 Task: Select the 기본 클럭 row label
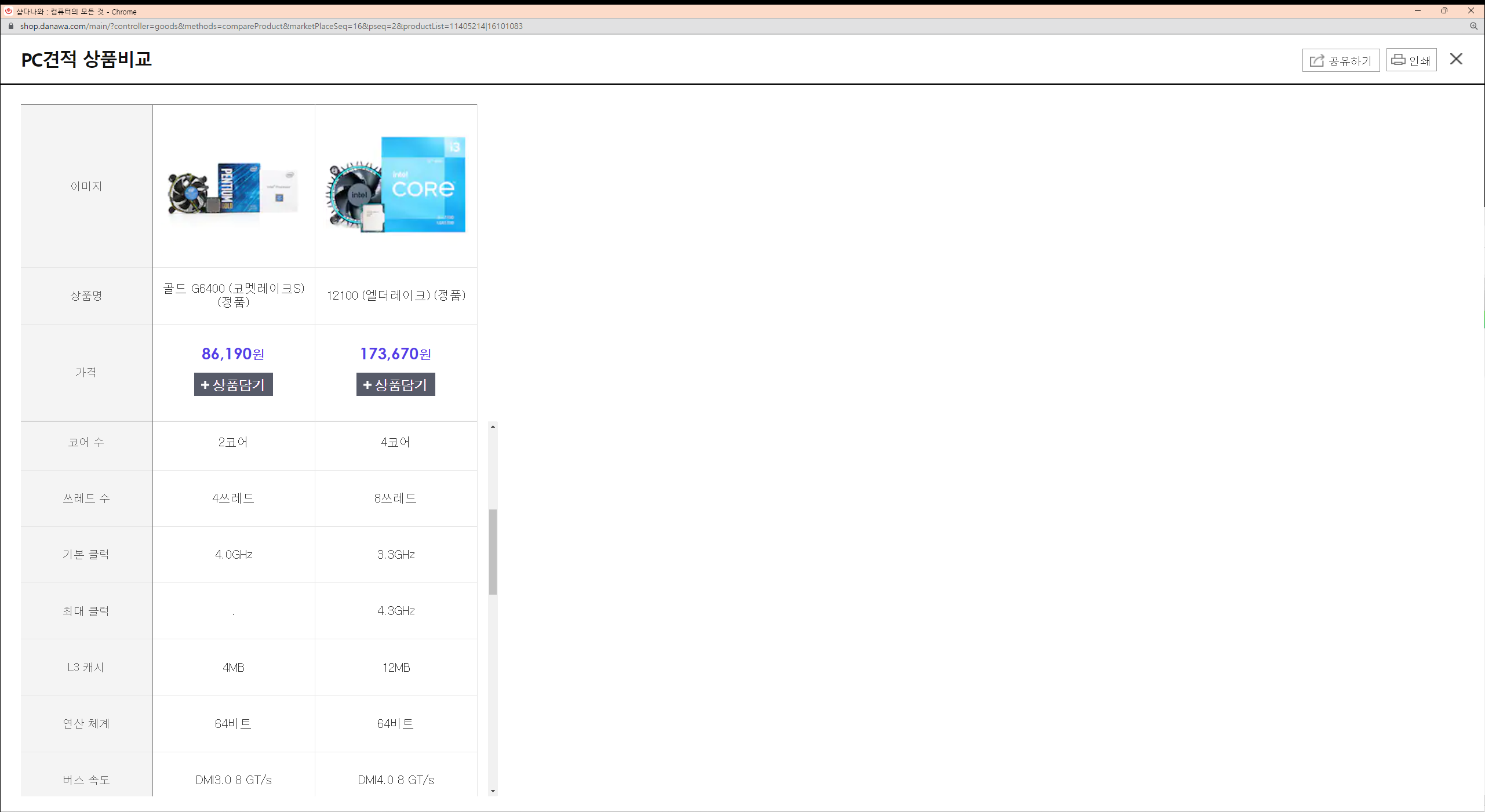[86, 555]
